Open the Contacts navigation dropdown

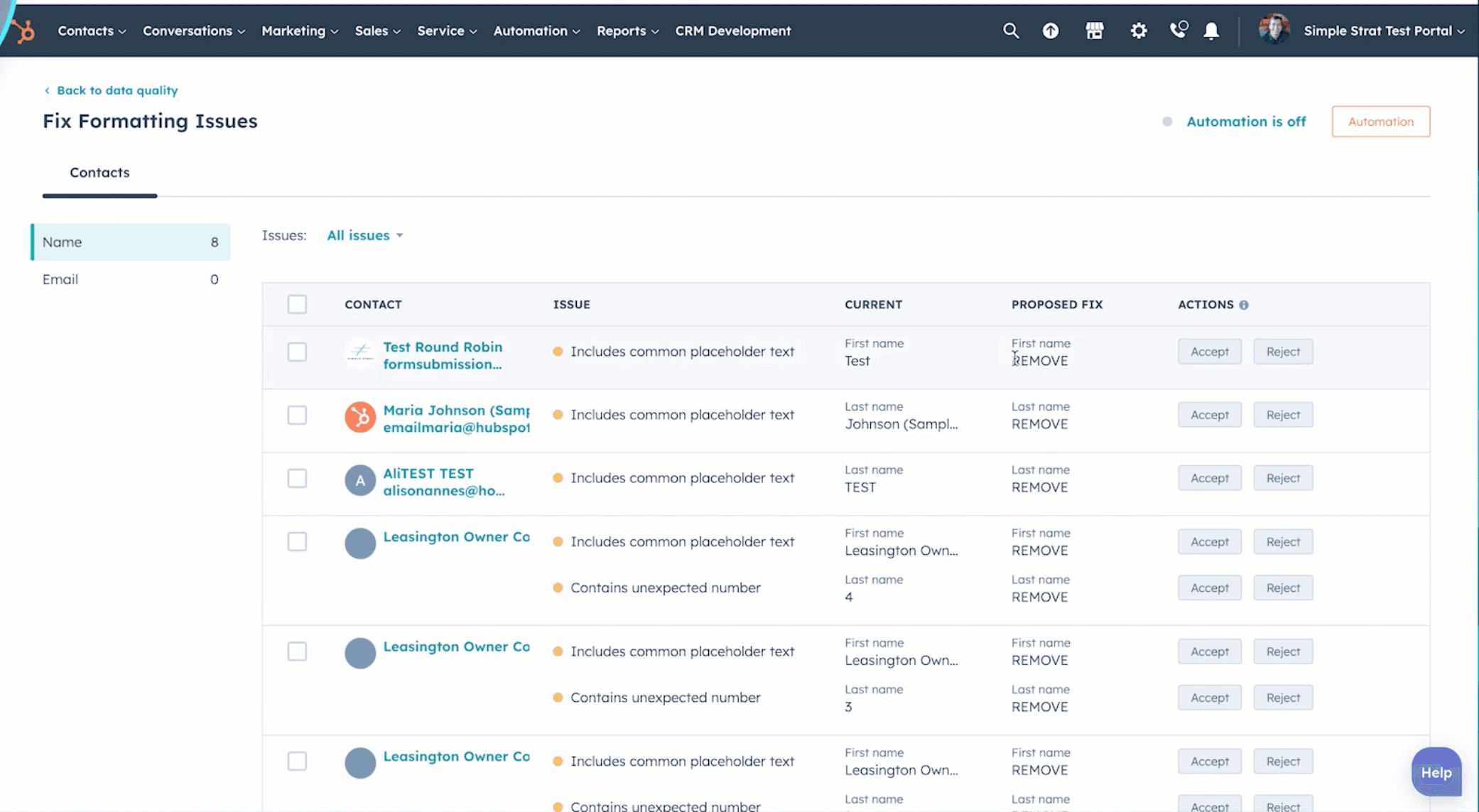point(91,31)
